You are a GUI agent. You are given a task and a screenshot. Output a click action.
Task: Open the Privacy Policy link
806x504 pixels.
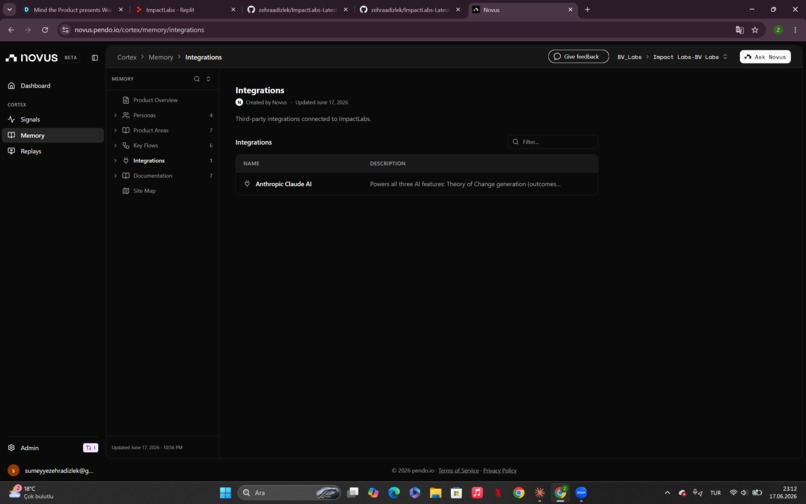500,471
